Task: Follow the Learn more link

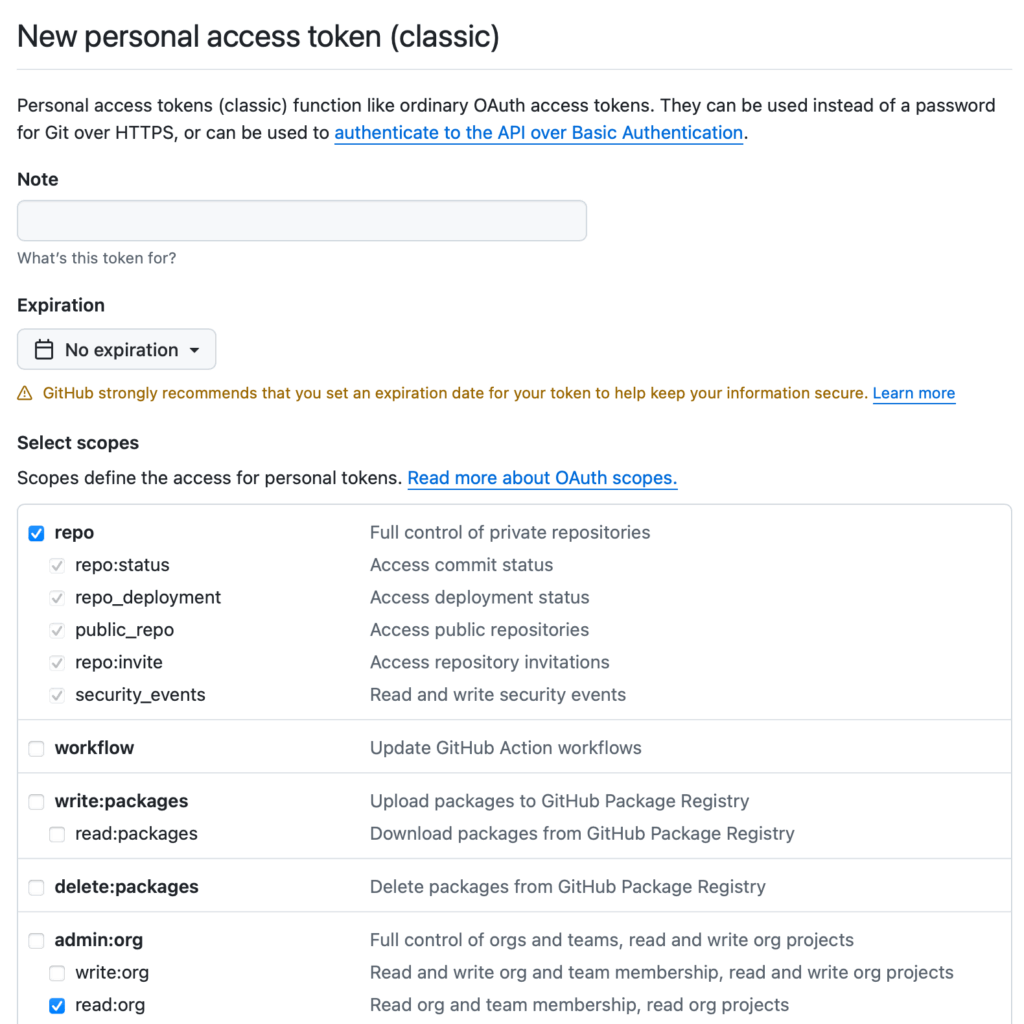Action: click(x=914, y=393)
